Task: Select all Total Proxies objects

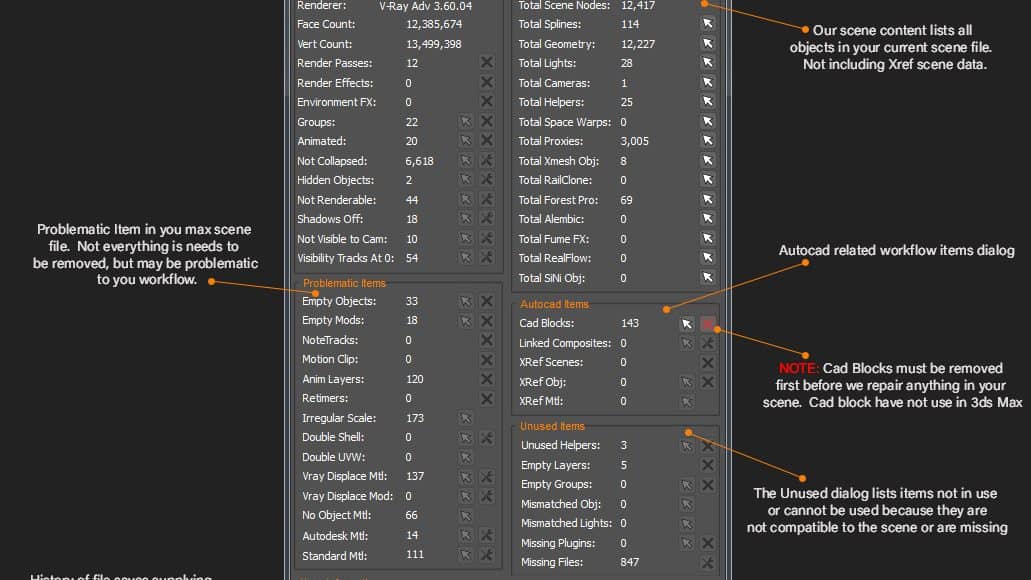Action: pyautogui.click(x=708, y=141)
